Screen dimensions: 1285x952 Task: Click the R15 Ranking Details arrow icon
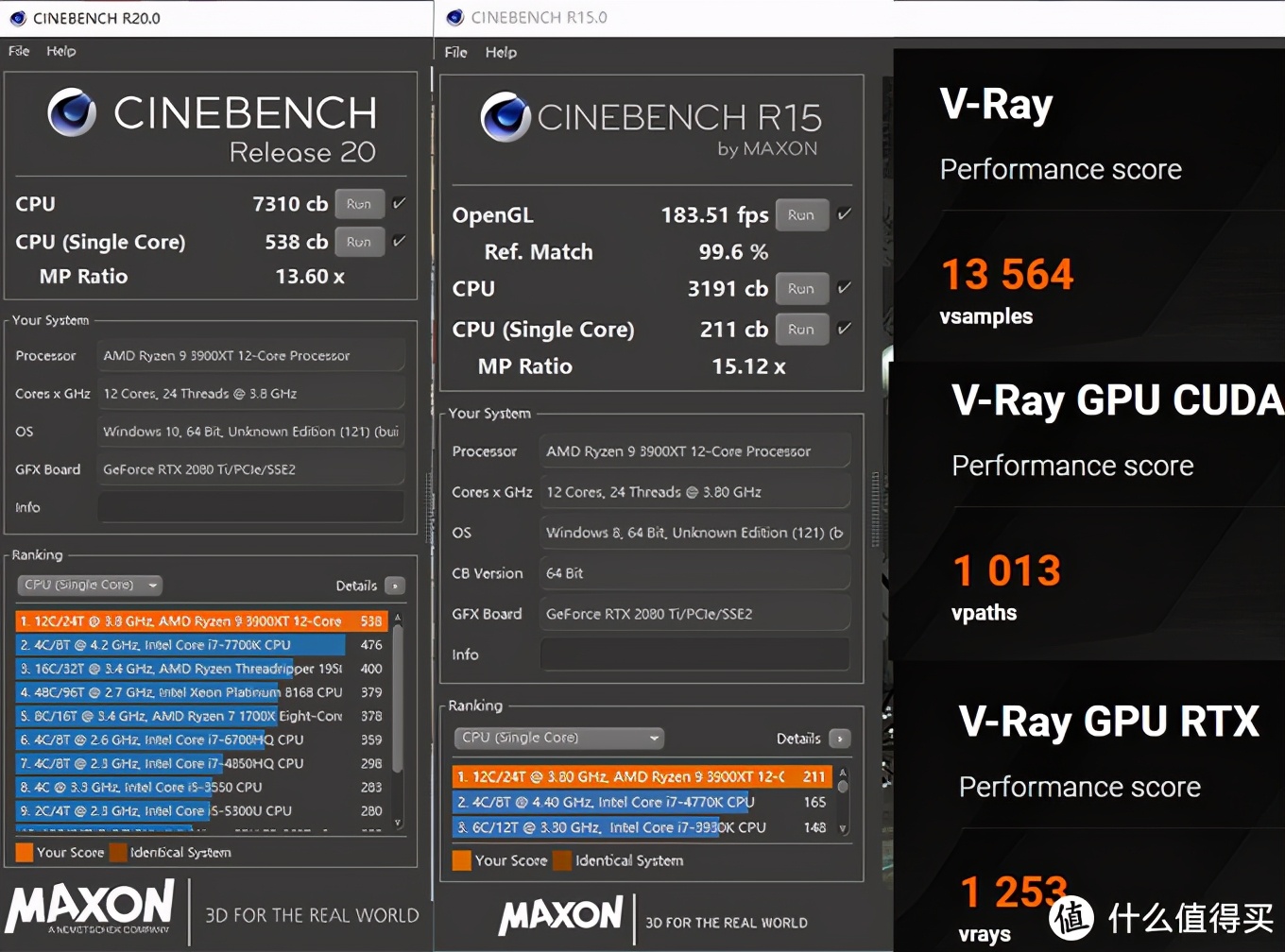pos(839,739)
